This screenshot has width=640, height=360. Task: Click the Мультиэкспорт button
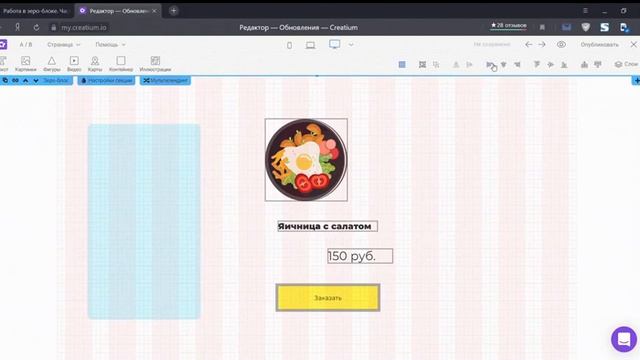165,80
